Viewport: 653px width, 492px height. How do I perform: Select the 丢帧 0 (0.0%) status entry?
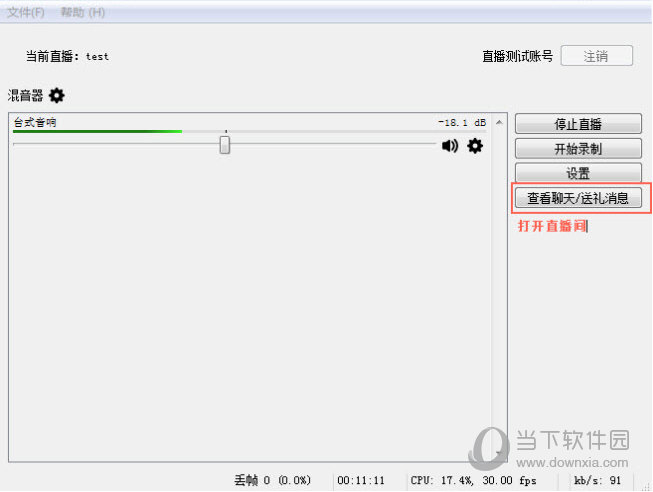[272, 480]
